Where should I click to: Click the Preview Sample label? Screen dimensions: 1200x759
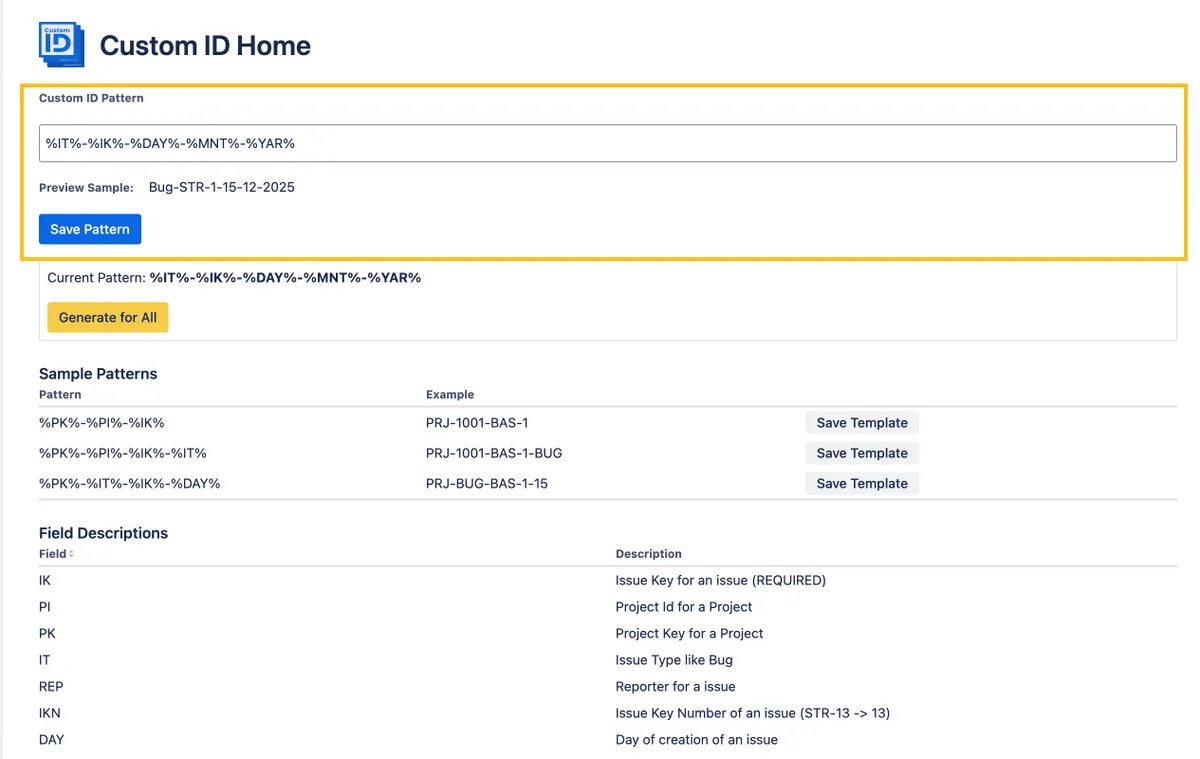pos(86,188)
